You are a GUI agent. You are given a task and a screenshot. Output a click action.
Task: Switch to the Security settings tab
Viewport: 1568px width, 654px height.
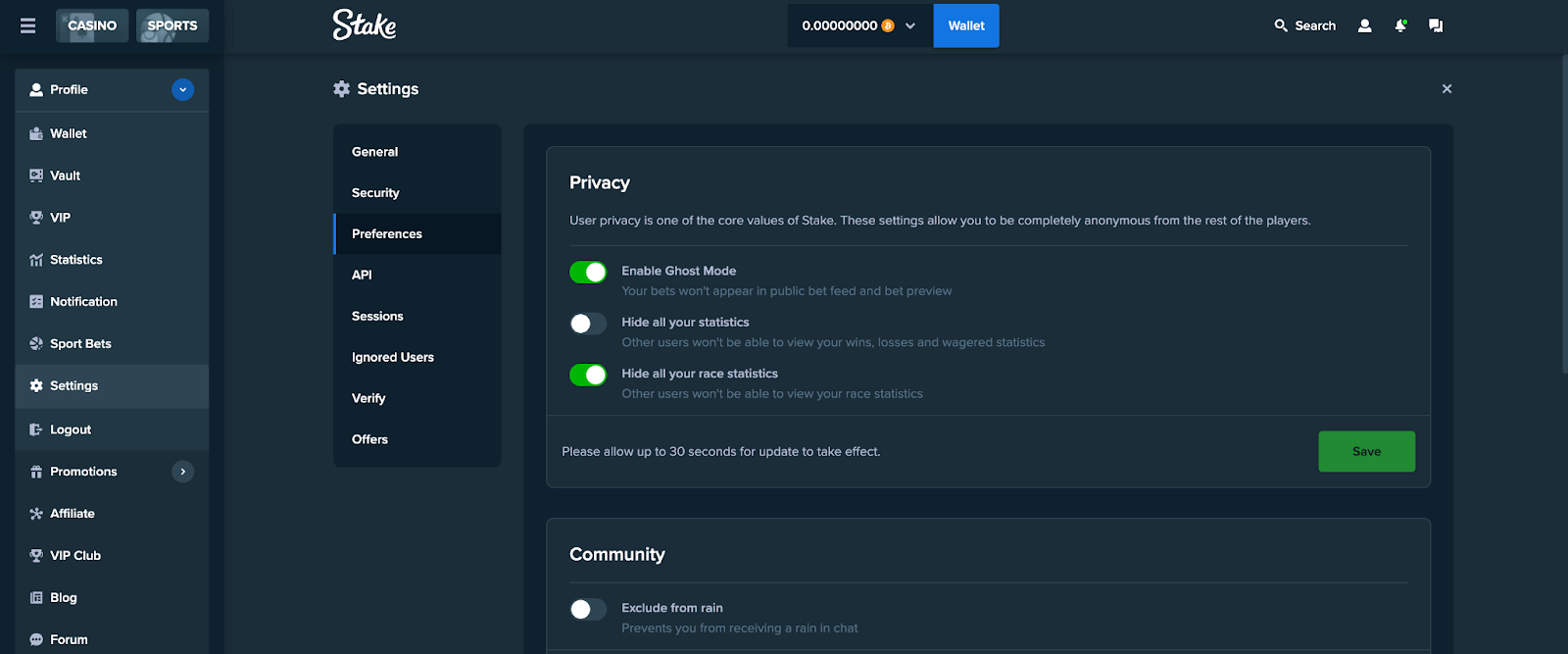[x=375, y=193]
